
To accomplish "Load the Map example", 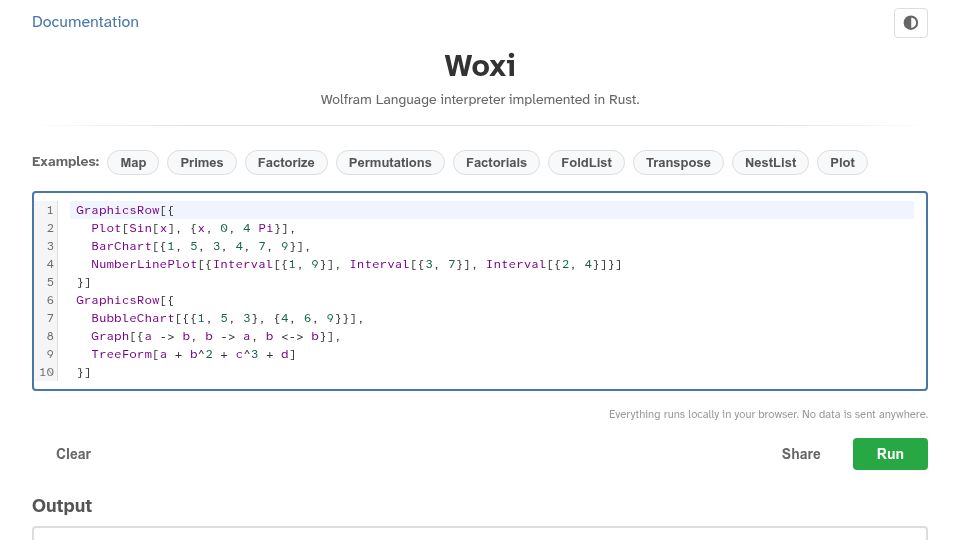I will pos(133,163).
